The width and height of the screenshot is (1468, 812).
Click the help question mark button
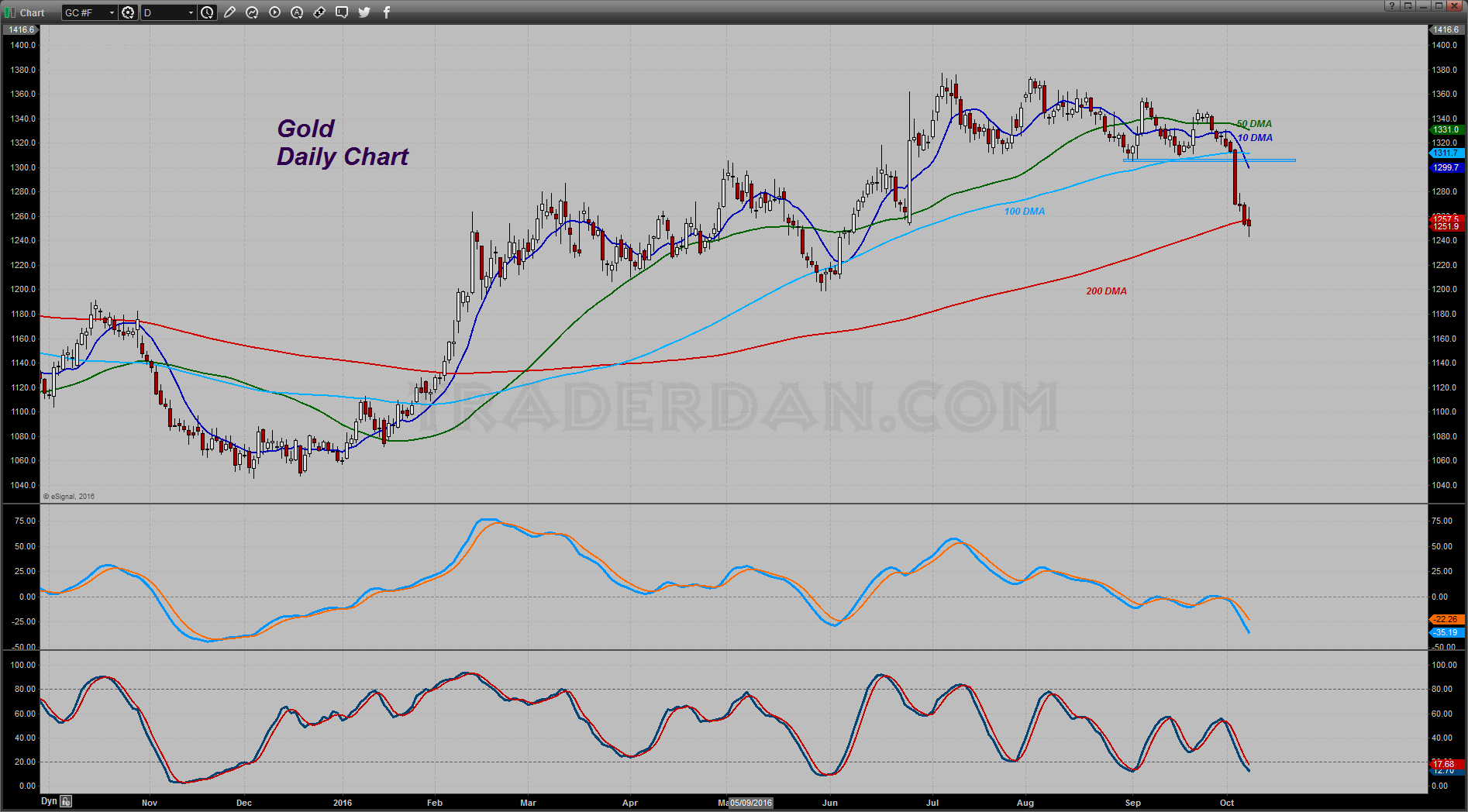coord(1392,5)
